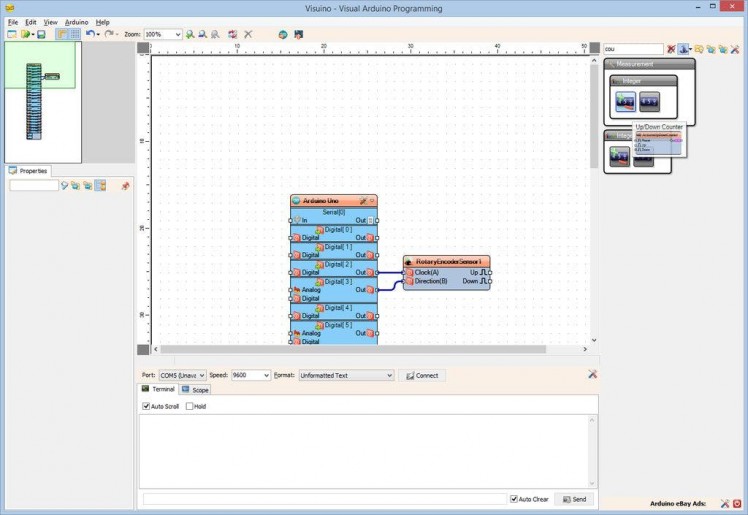The width and height of the screenshot is (748, 515).
Task: Enable the Hold checkbox
Action: [190, 407]
